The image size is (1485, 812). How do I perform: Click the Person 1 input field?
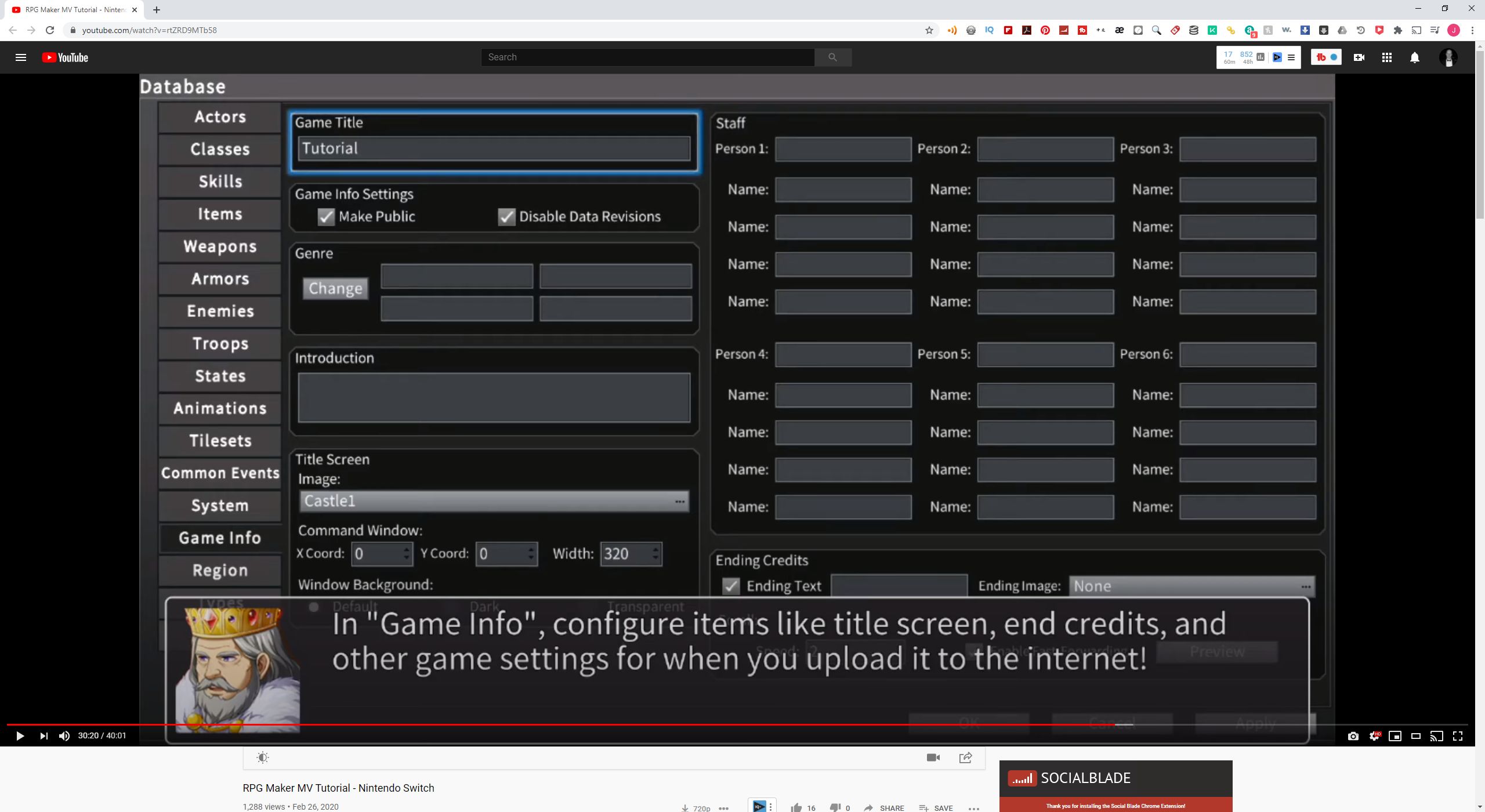point(843,149)
